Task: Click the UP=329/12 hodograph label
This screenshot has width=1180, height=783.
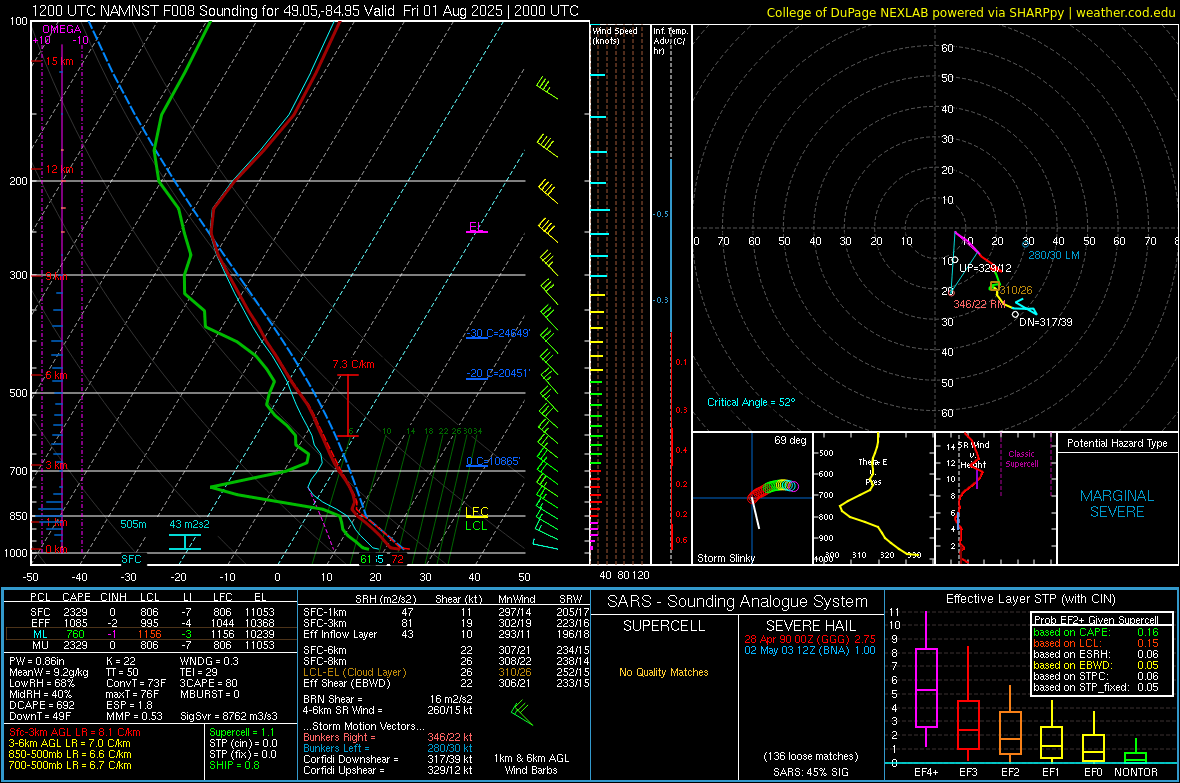Action: (x=985, y=268)
